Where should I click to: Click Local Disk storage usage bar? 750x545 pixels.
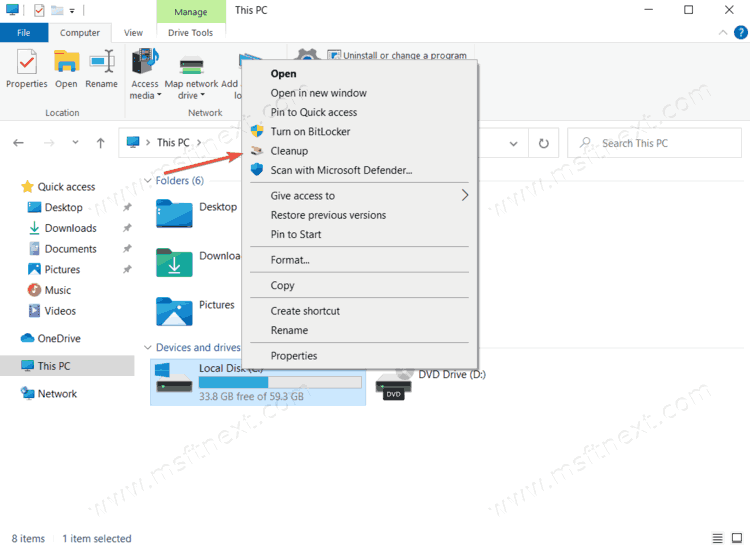click(280, 382)
